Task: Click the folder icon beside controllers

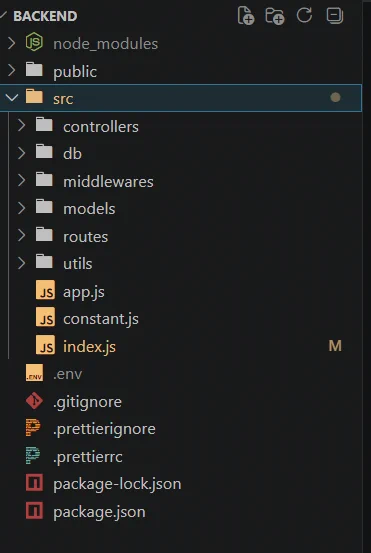Action: pos(44,124)
